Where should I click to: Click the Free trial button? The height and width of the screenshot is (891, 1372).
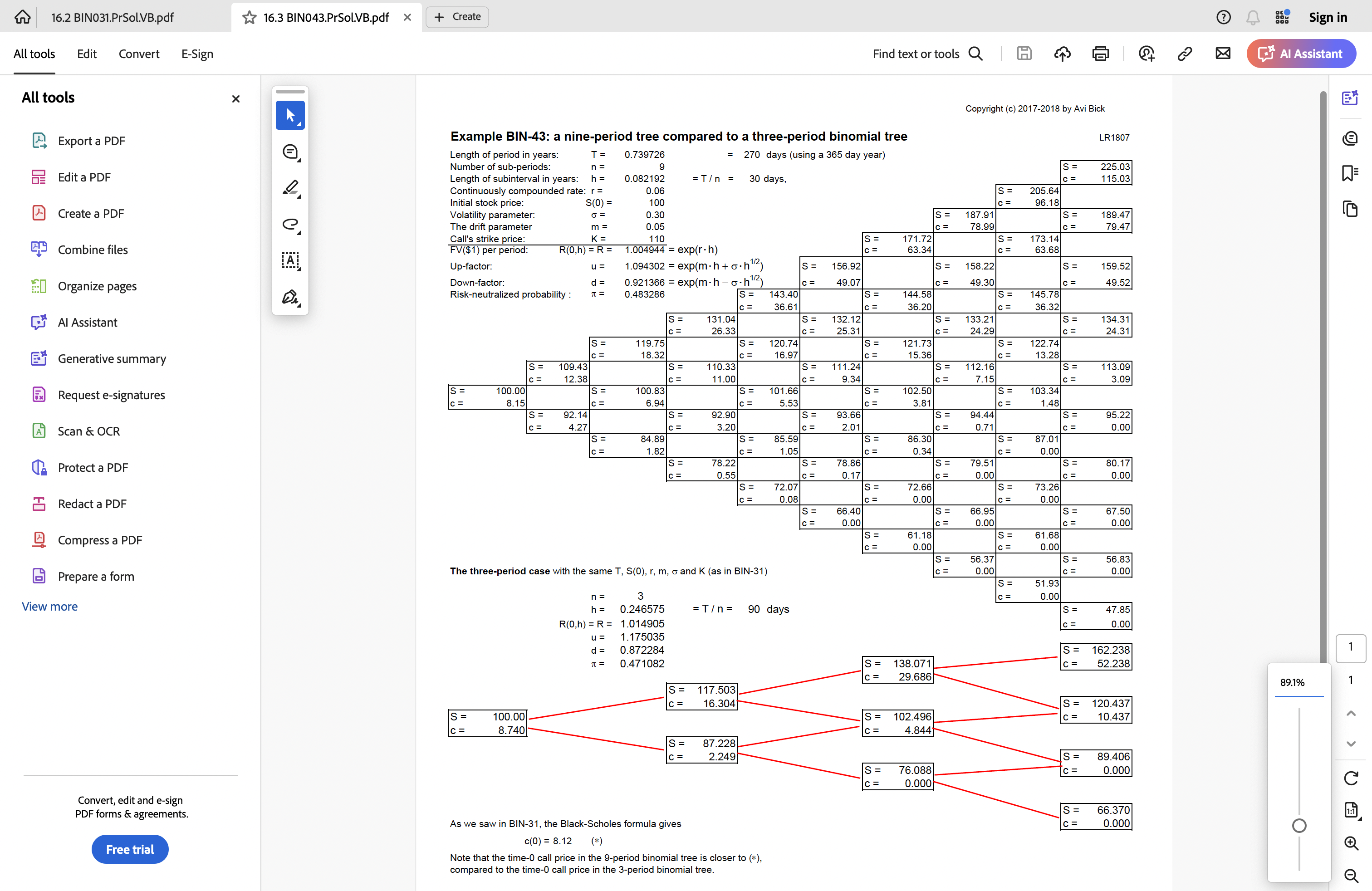click(130, 849)
